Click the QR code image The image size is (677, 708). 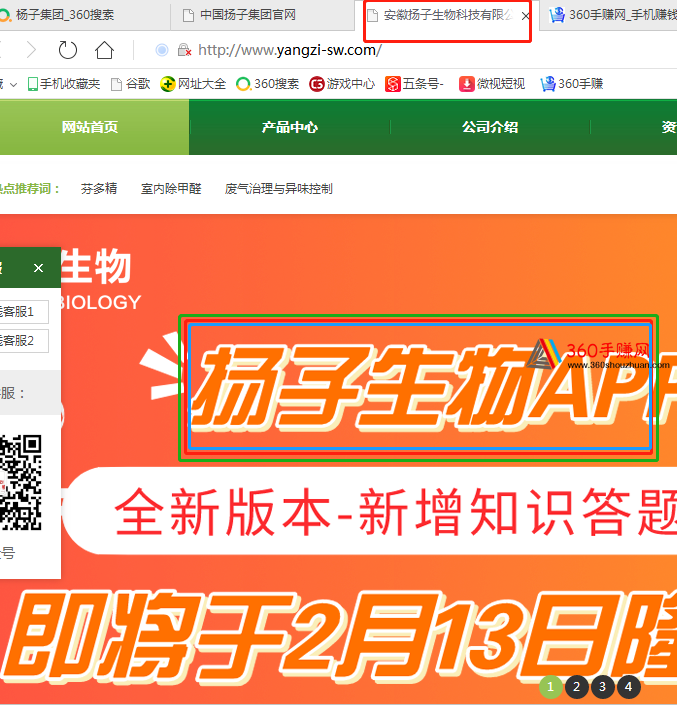[x=21, y=482]
